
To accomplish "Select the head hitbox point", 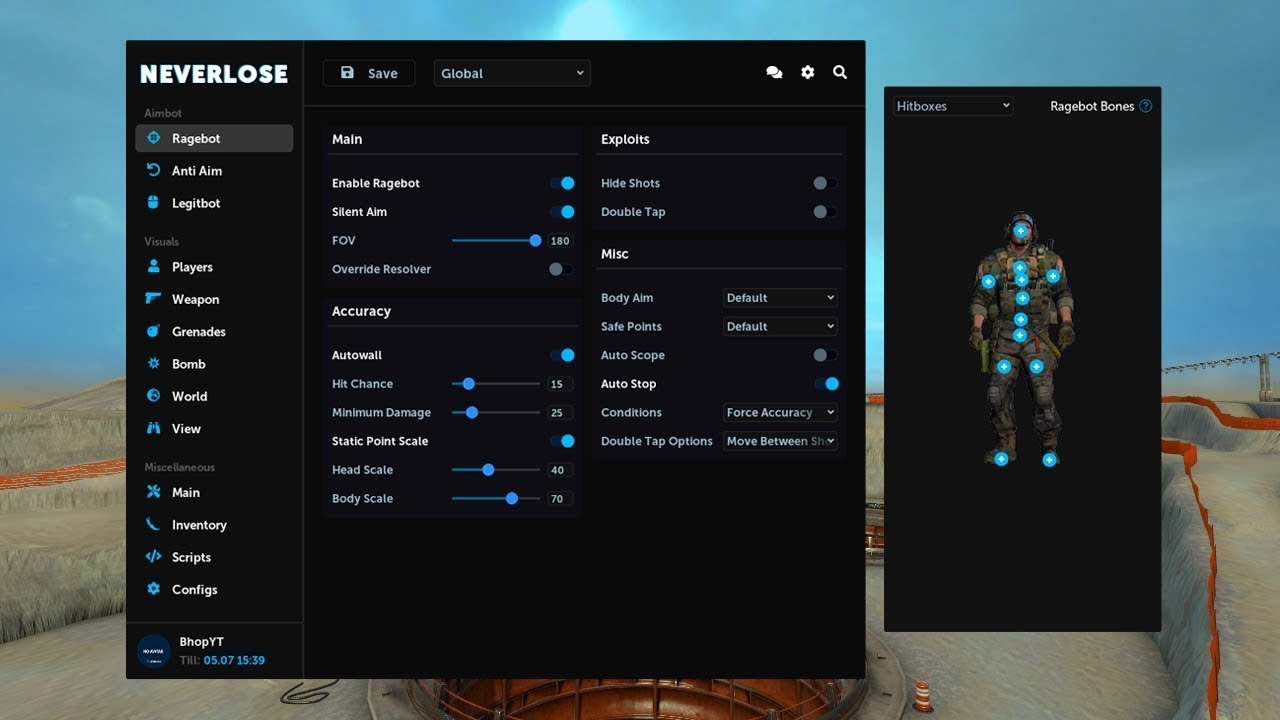I will [x=1020, y=231].
